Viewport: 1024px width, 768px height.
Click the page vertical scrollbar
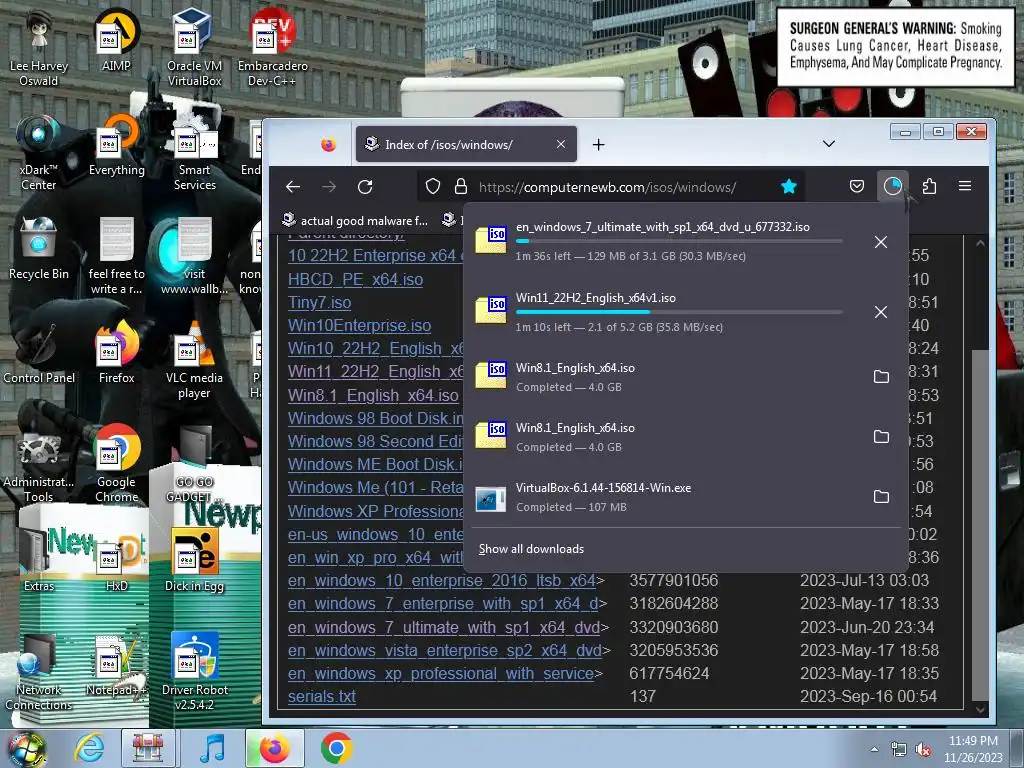[x=980, y=526]
